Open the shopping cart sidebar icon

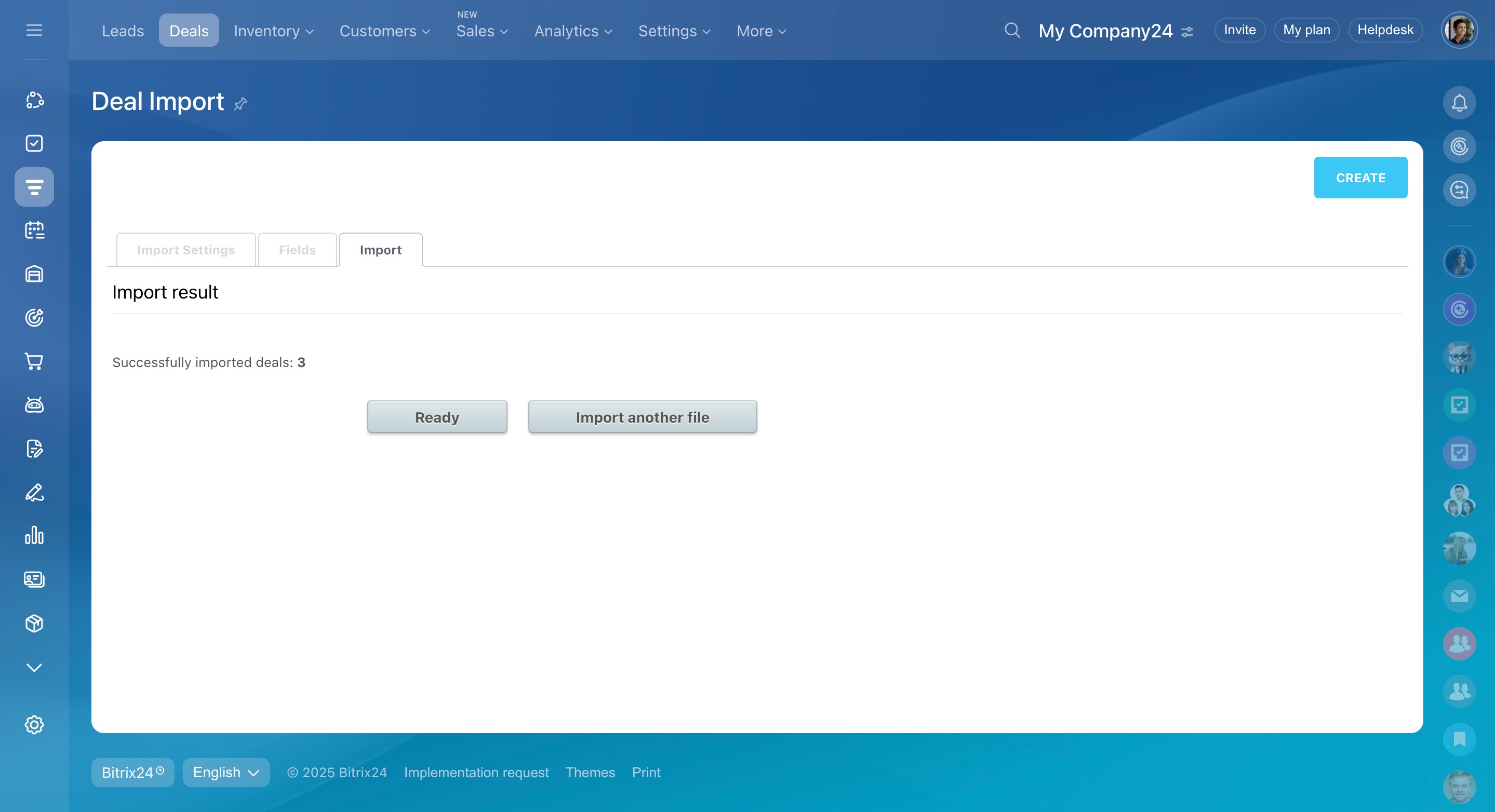click(x=34, y=361)
